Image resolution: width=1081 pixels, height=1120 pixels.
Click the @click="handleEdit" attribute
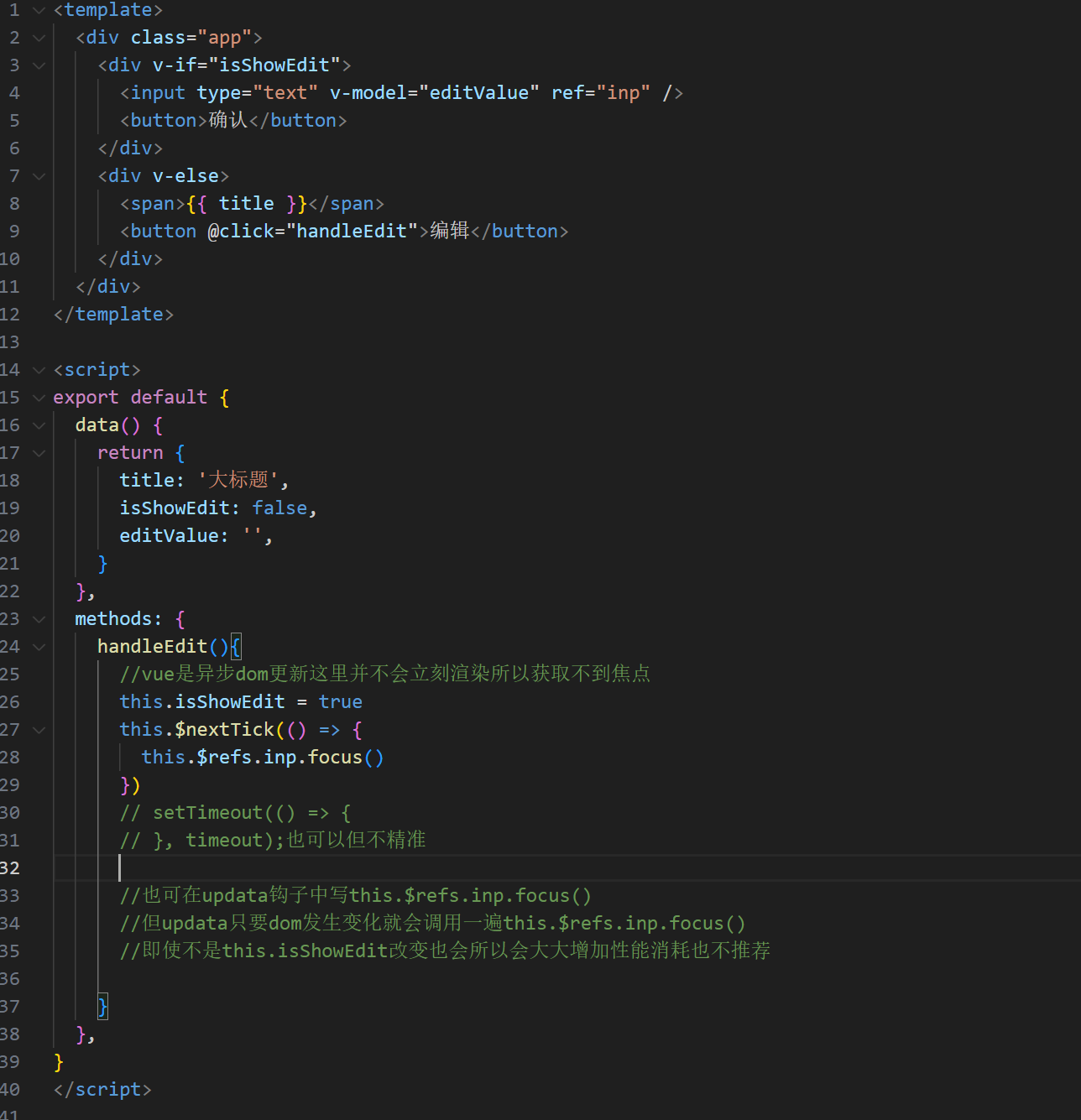point(313,232)
